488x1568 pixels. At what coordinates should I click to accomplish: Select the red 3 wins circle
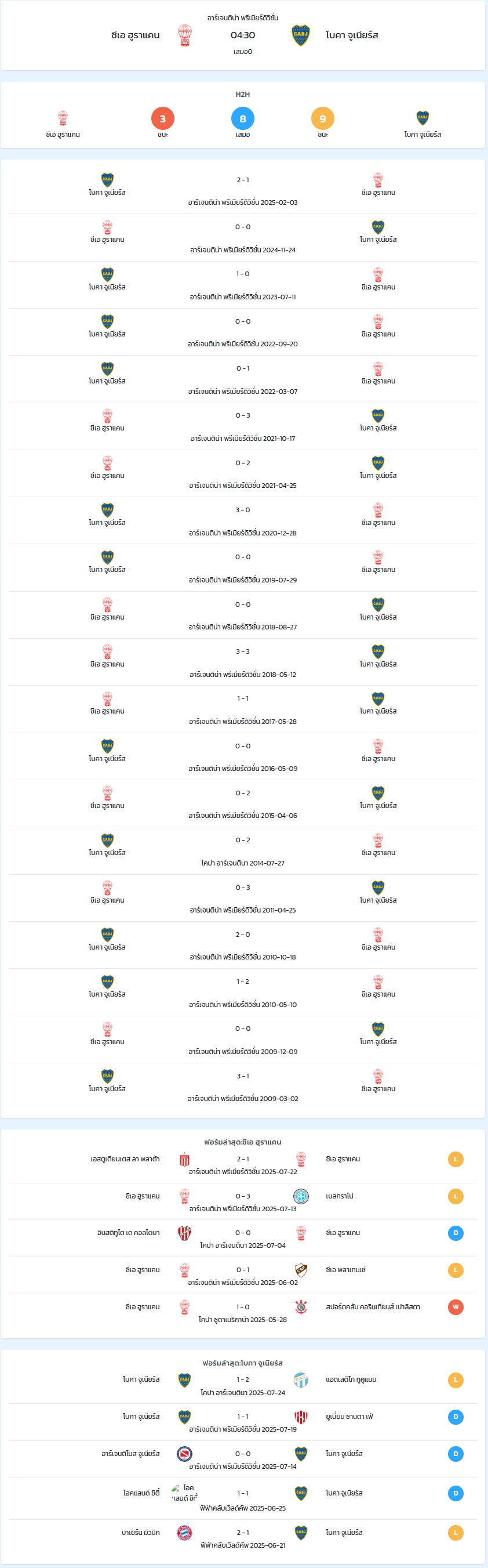click(x=162, y=118)
